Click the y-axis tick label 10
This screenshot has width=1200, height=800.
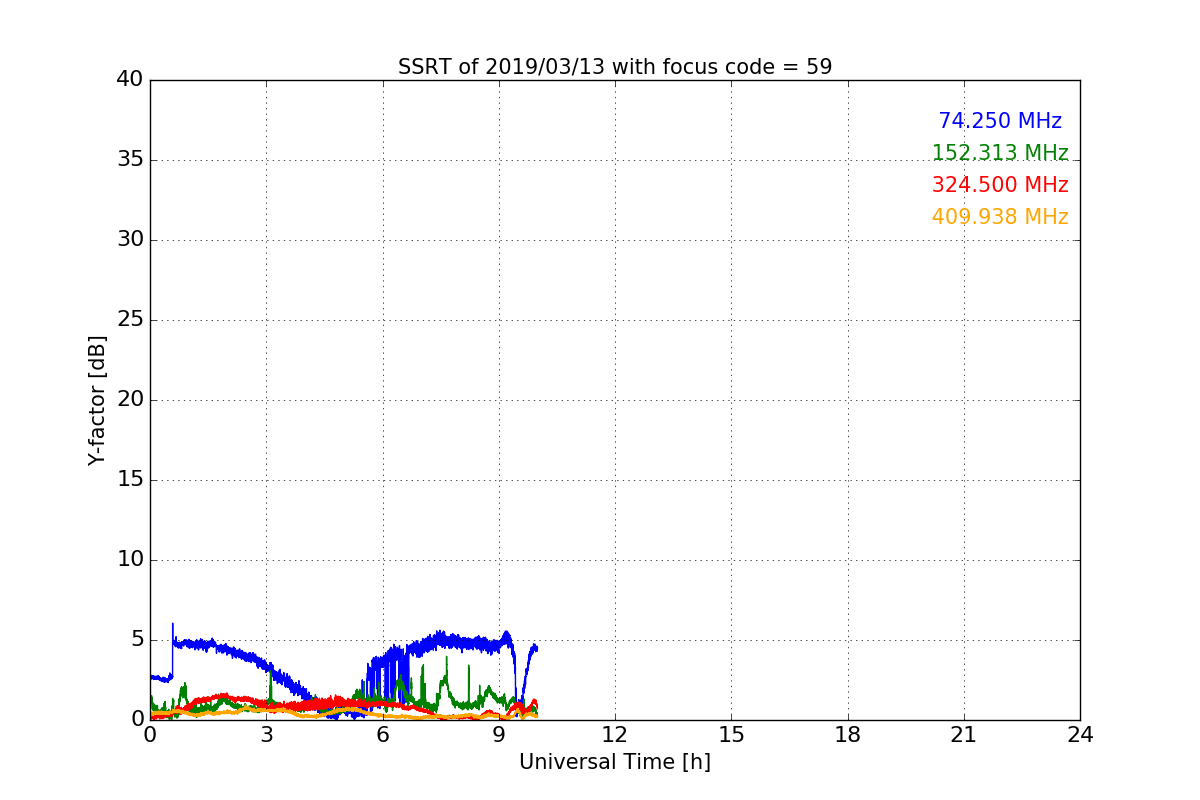click(130, 560)
